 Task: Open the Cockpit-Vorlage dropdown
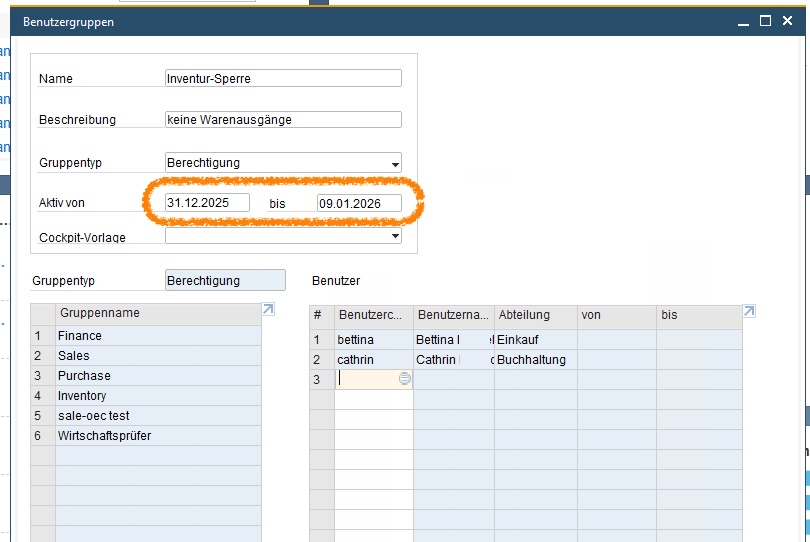[x=395, y=237]
